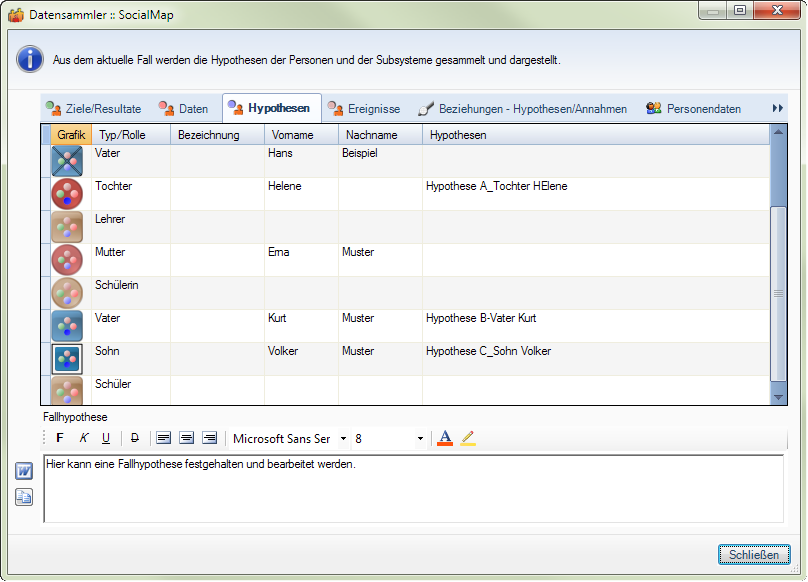Click the graphic icon of Vater Hans

pos(67,161)
